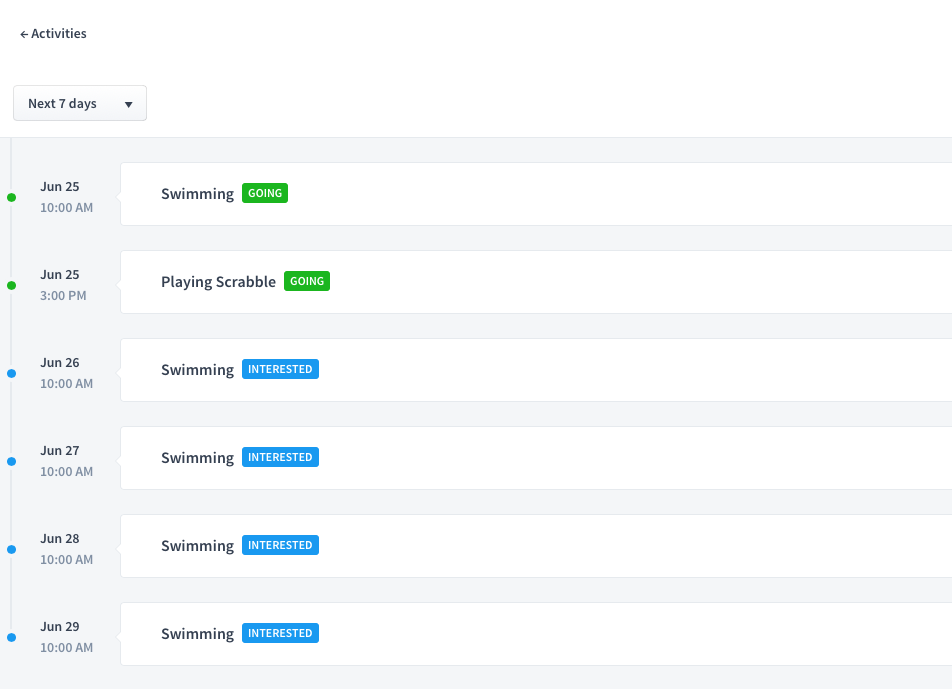Select the Jun 29 Swimming title
This screenshot has width=952, height=689.
tap(197, 634)
